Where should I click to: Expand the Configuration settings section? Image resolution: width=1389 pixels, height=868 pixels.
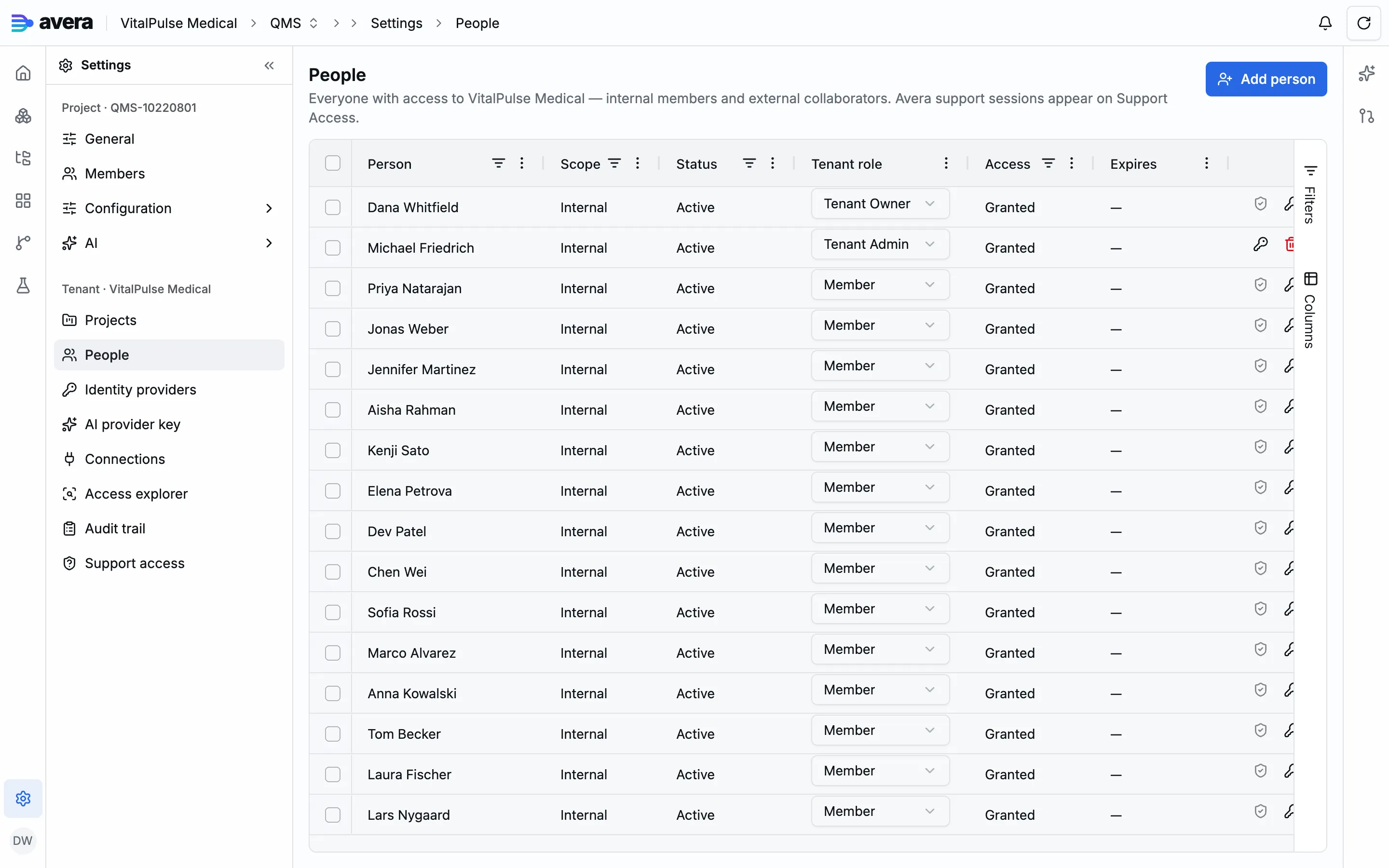tap(169, 208)
